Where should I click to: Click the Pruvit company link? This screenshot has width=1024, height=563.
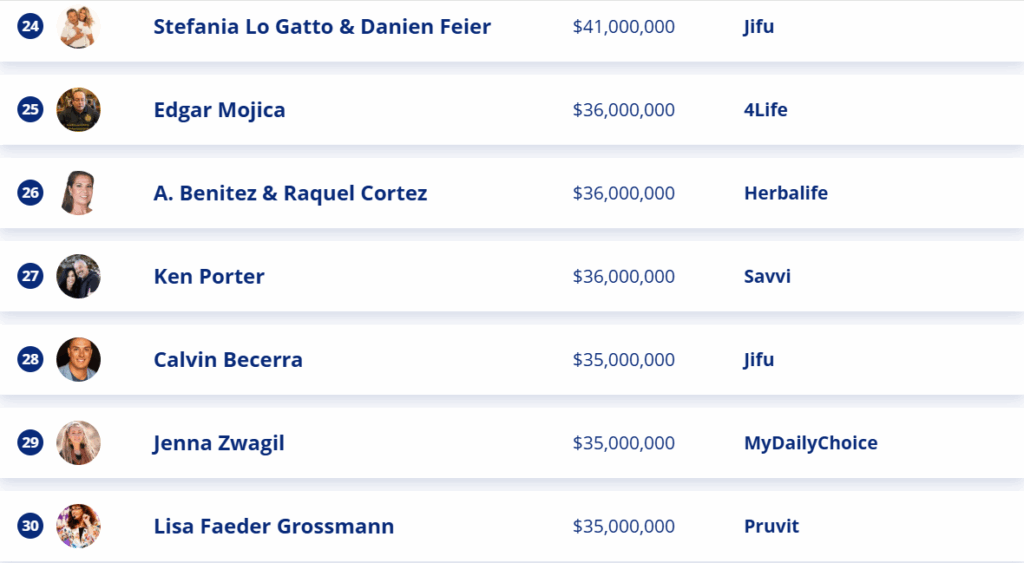point(771,526)
